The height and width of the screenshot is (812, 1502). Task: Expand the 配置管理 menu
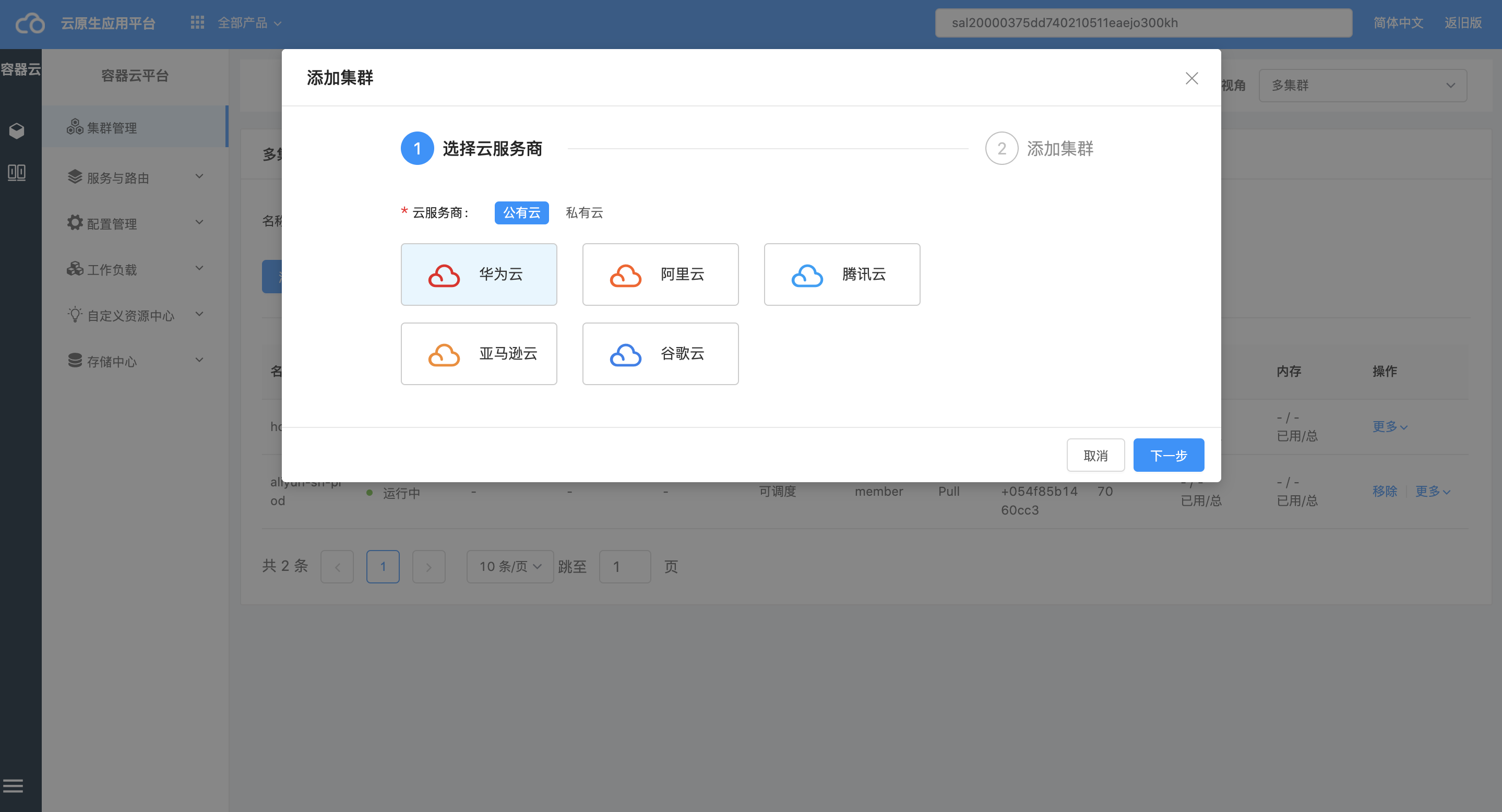click(x=199, y=223)
